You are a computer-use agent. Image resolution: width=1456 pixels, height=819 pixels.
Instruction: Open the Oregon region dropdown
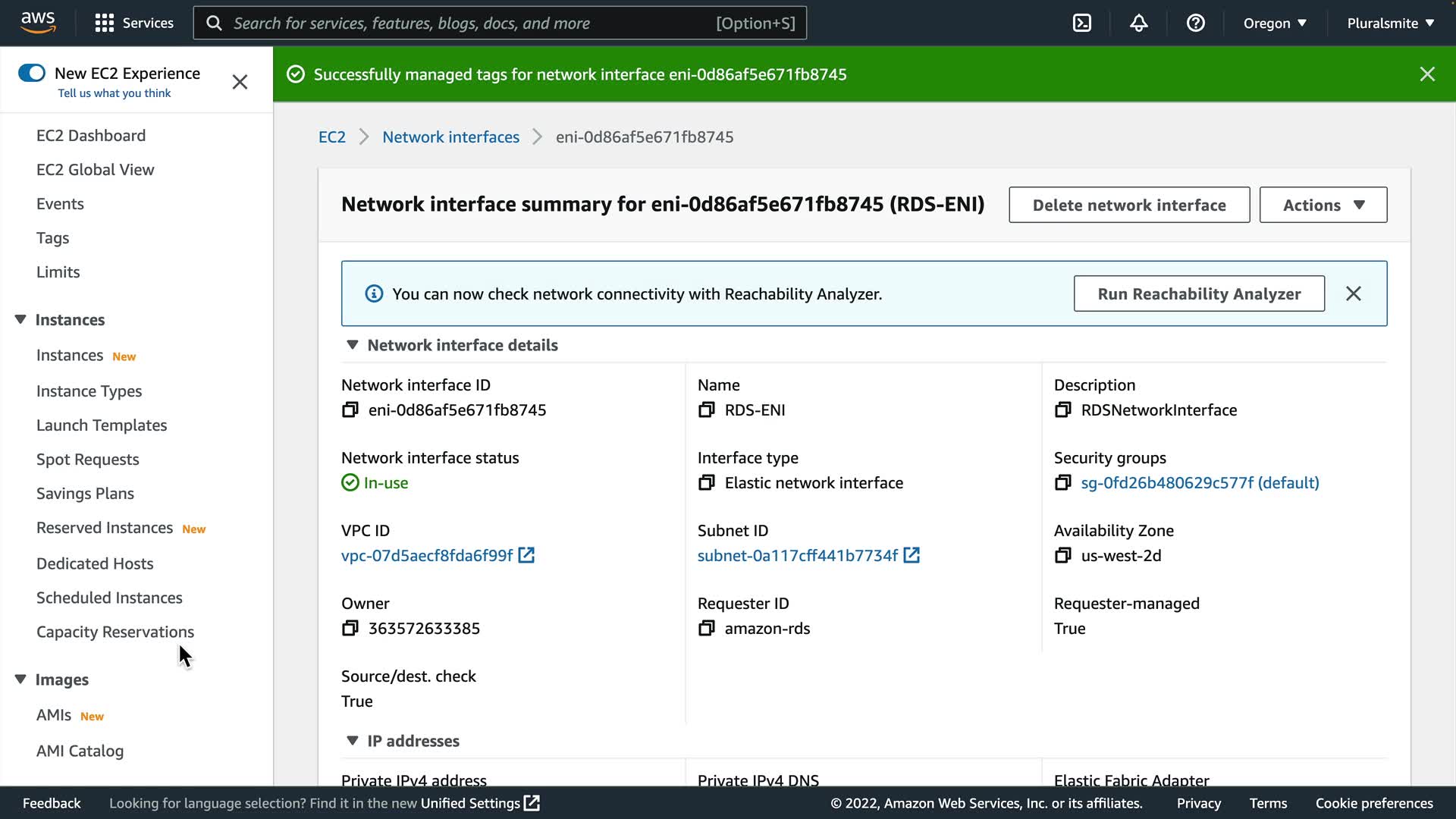(1275, 23)
